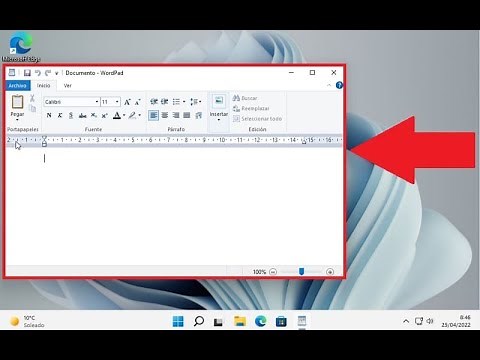The height and width of the screenshot is (360, 480).
Task: Switch to the Ver ribbon tab
Action: (68, 85)
